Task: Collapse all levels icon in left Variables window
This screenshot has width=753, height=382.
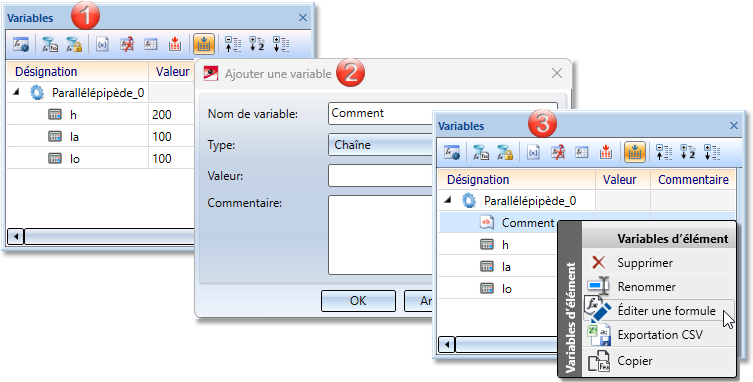Action: (233, 44)
